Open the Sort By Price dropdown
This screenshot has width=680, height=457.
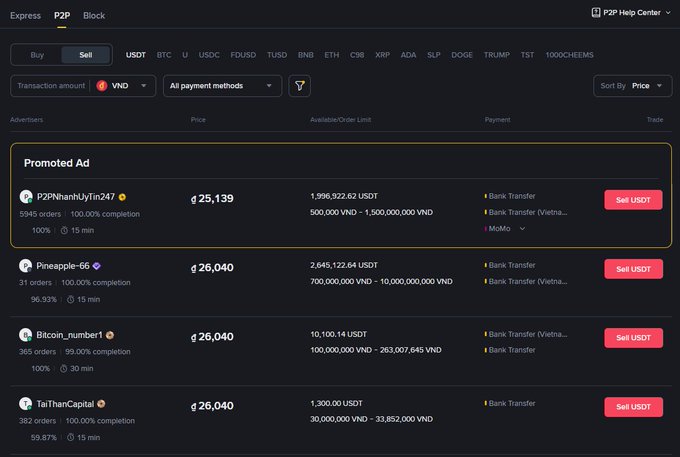(632, 86)
